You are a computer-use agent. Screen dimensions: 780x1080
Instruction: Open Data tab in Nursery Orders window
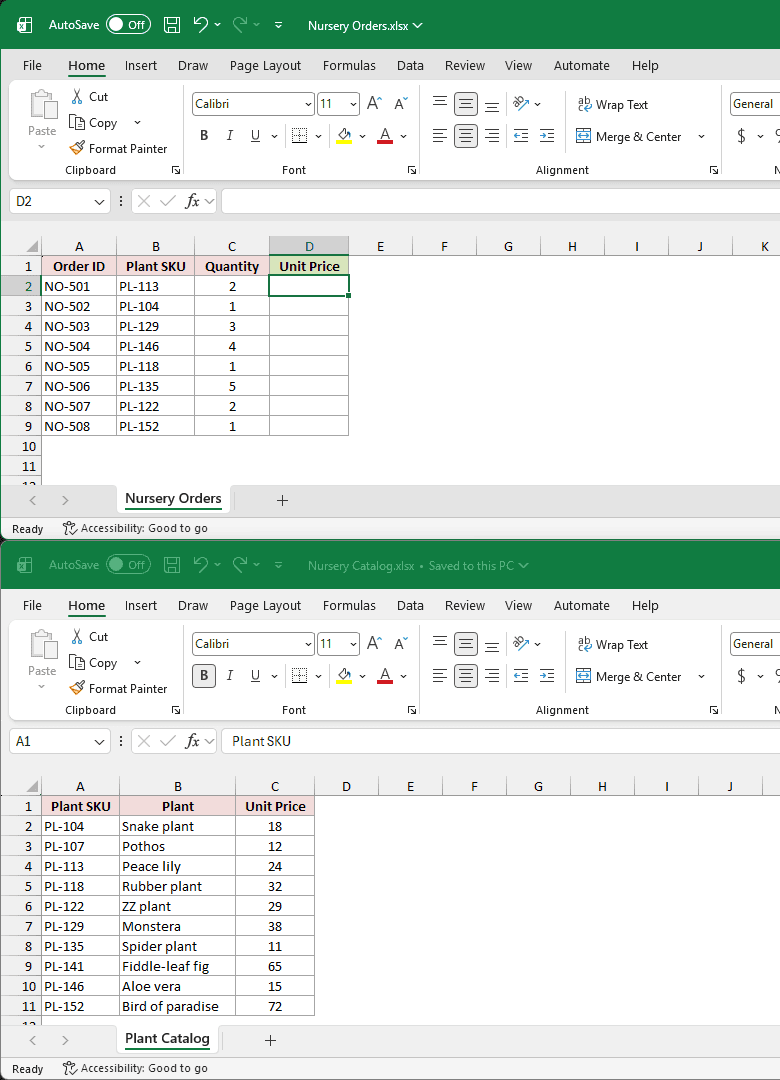[410, 65]
